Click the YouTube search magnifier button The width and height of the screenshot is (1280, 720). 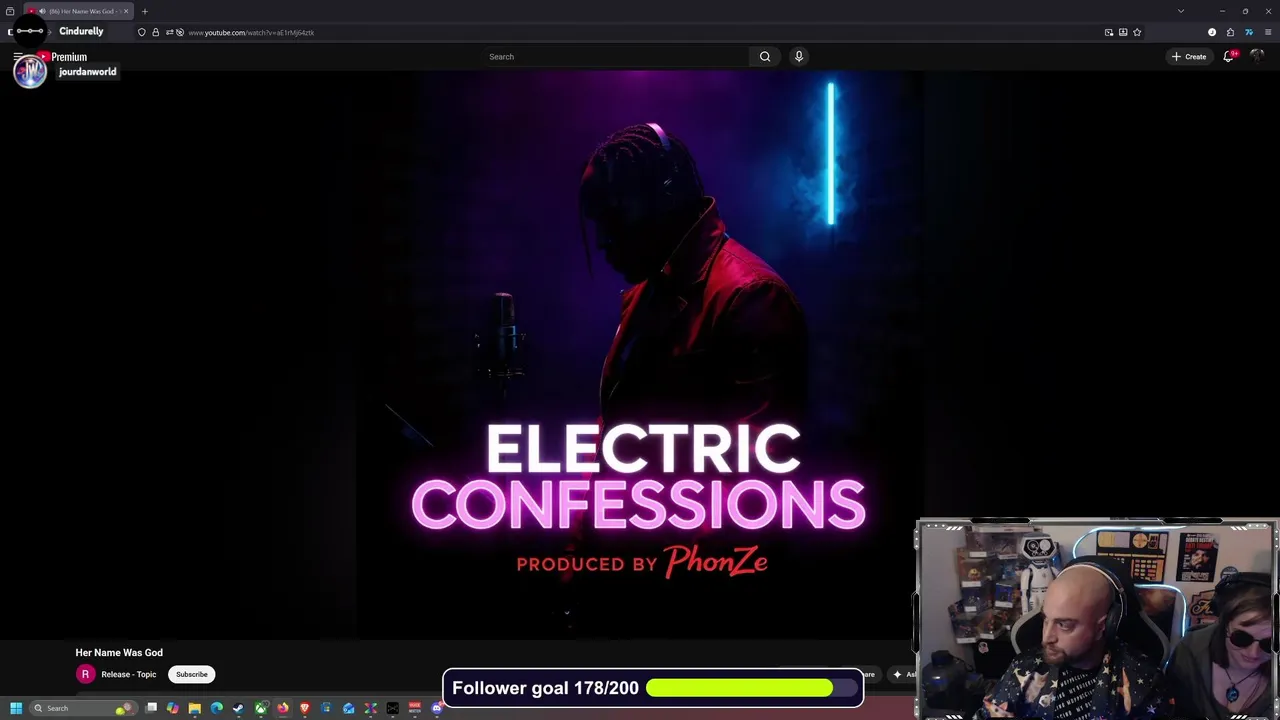point(765,57)
